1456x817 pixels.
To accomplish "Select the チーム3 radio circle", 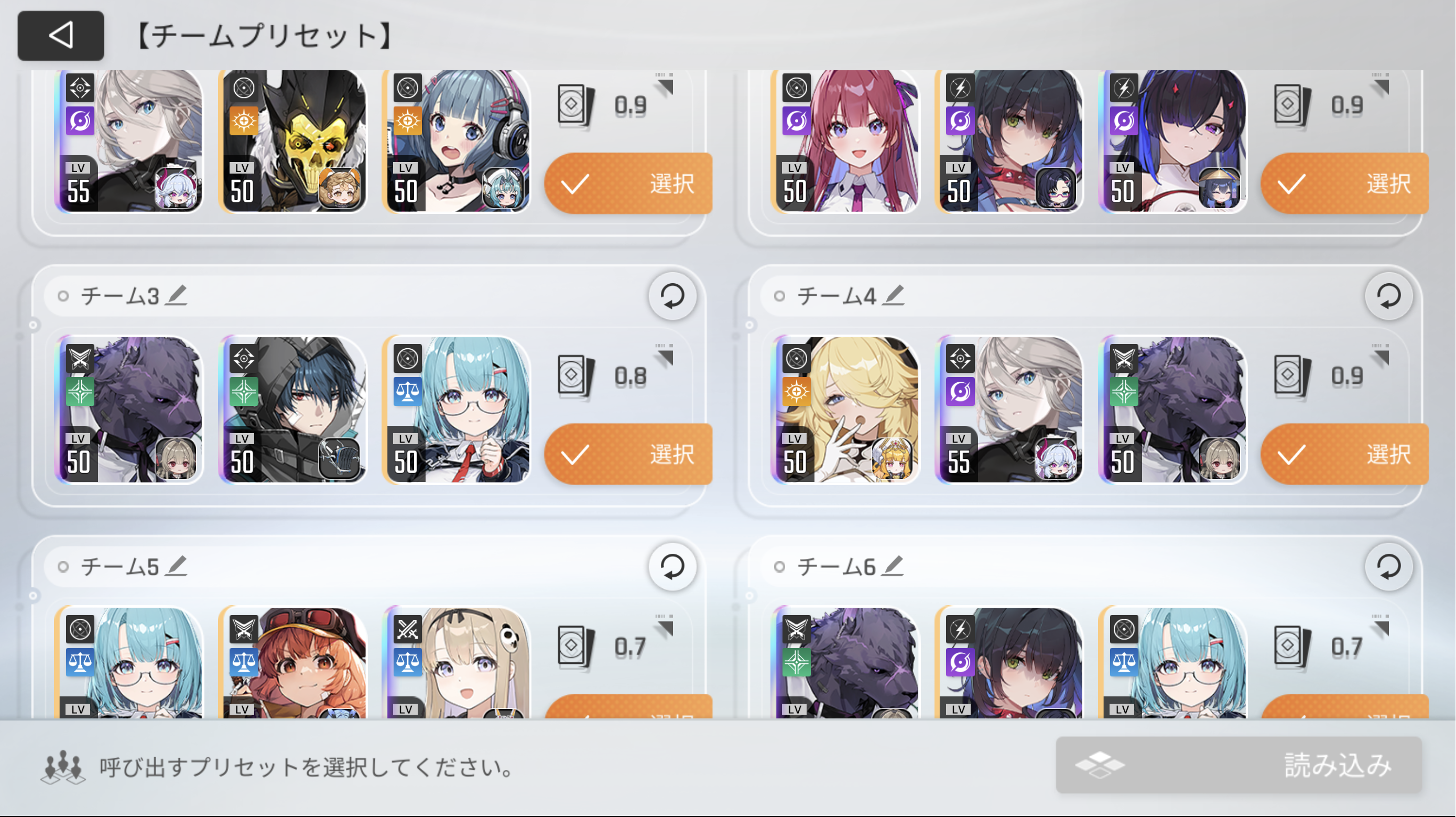I will click(x=63, y=296).
